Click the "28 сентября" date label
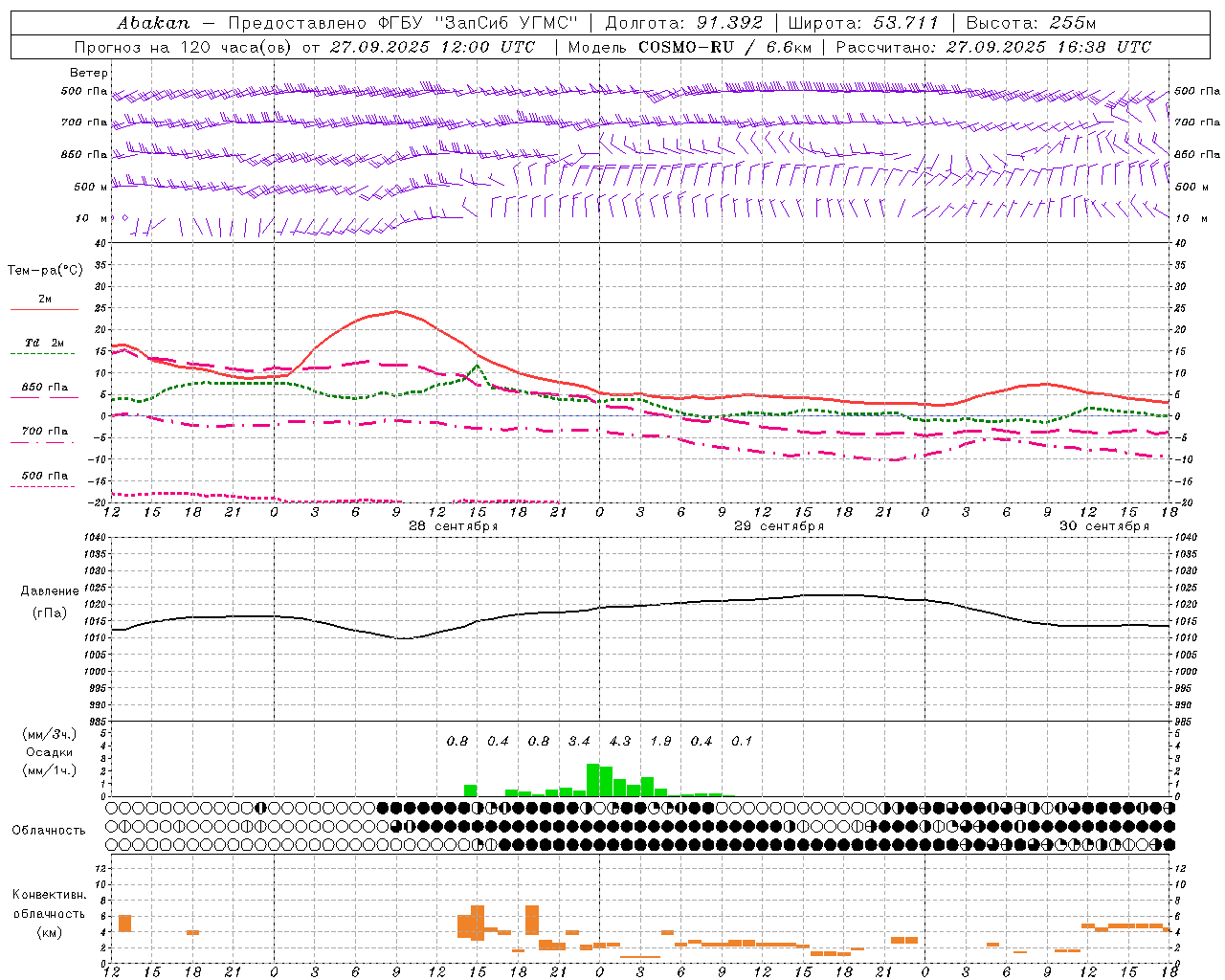The height and width of the screenshot is (980, 1225). tap(454, 526)
